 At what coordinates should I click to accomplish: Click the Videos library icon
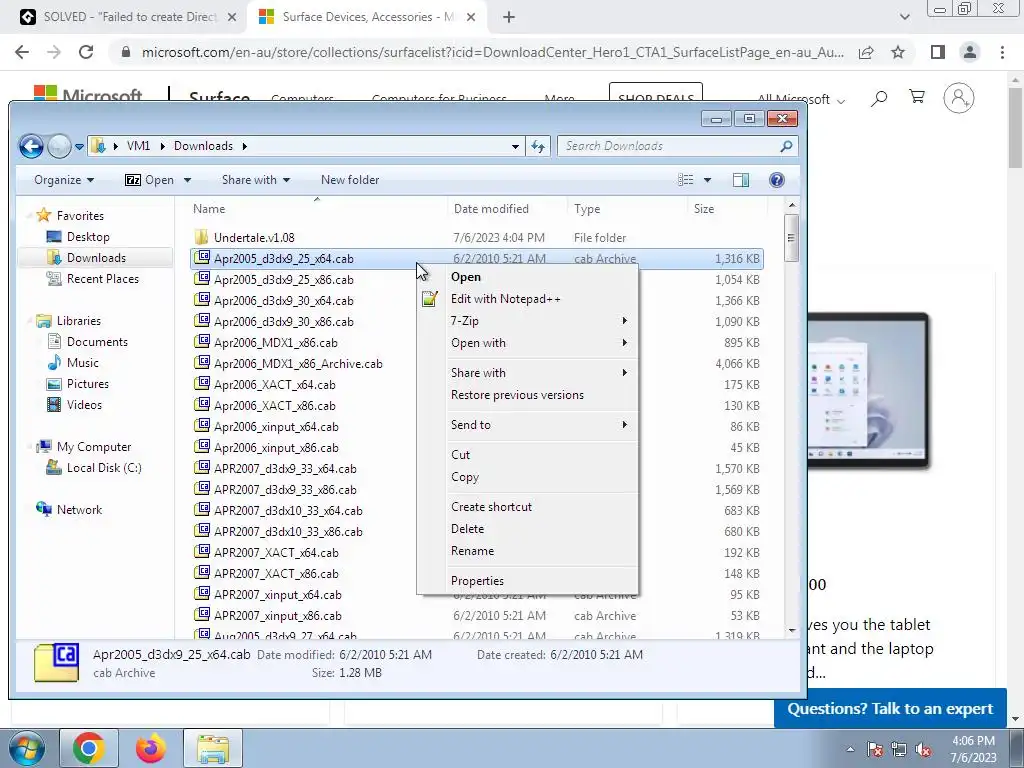point(54,405)
